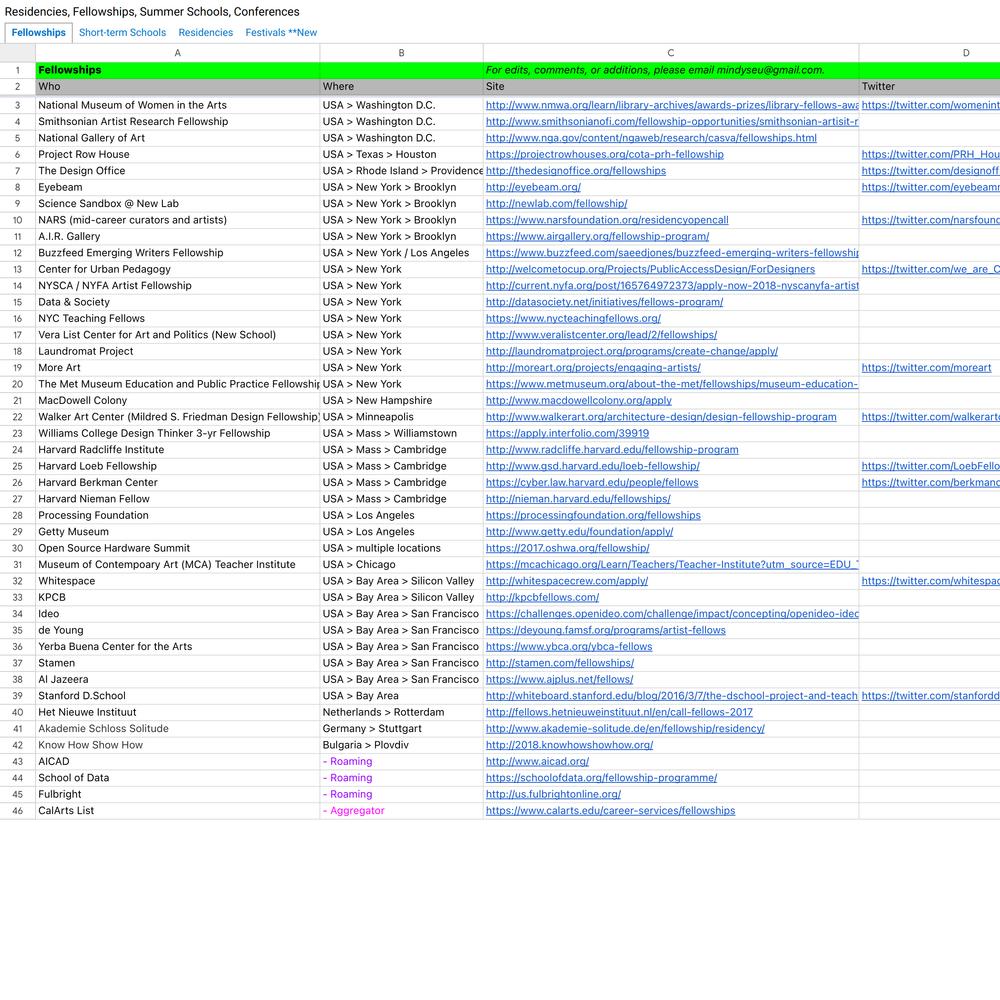
Task: Open the 2017.oshwa.org fellowship link
Action: click(x=568, y=548)
